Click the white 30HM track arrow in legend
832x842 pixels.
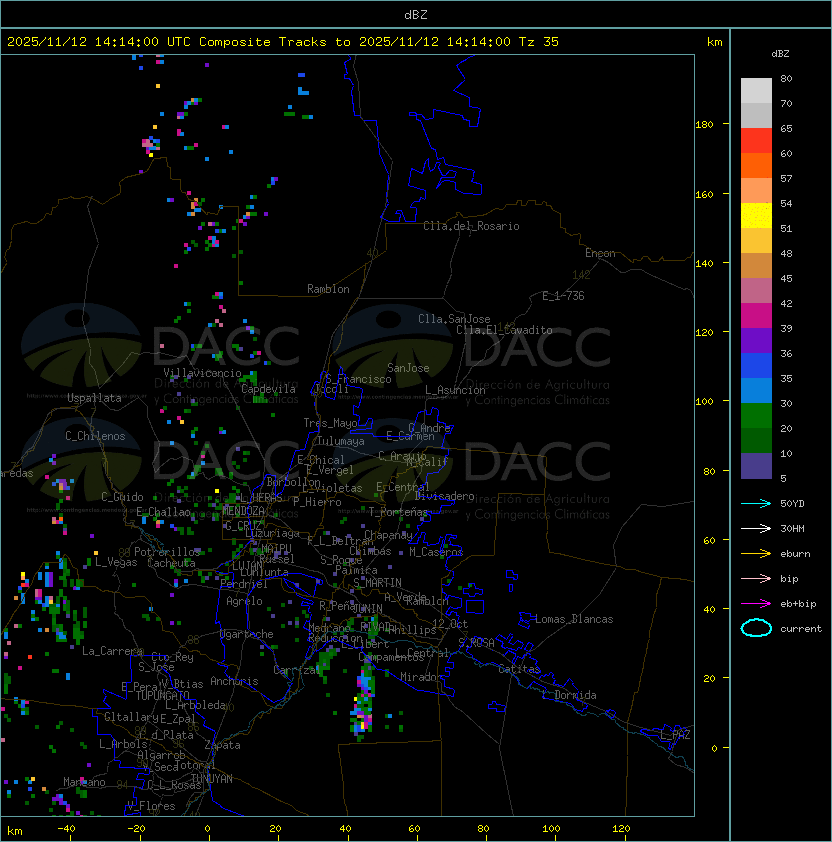click(x=756, y=528)
